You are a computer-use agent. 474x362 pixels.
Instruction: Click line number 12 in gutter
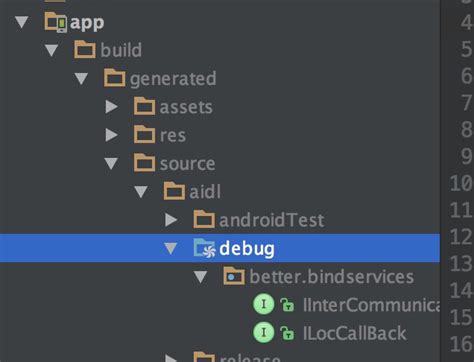point(461,237)
